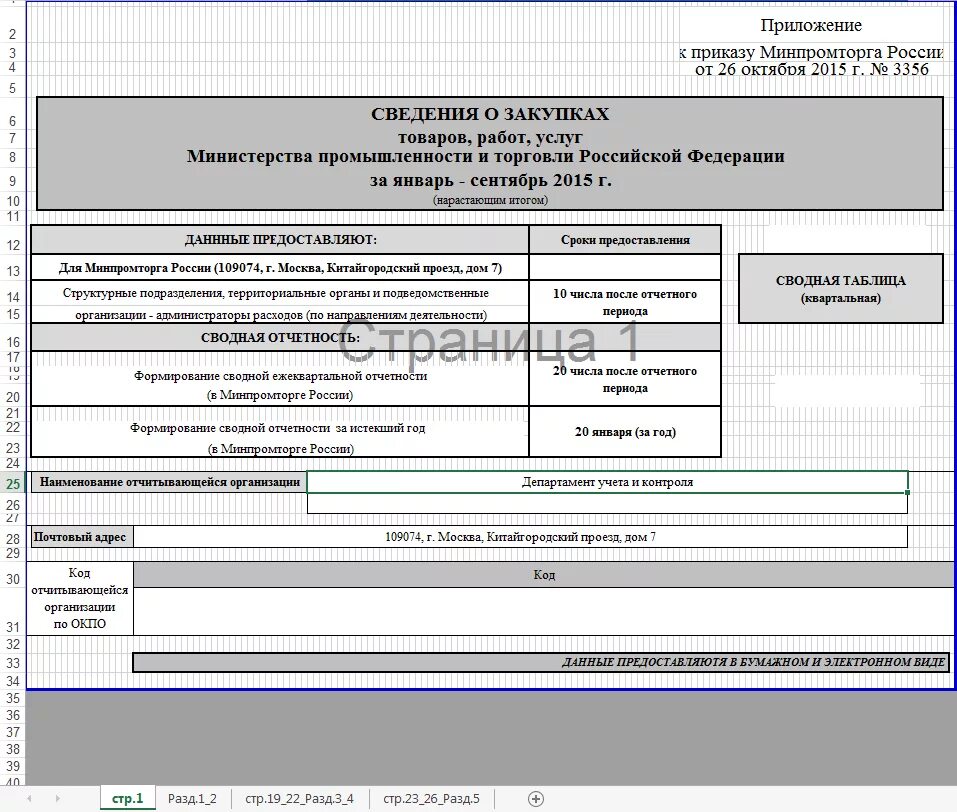Click the Для Минпромторга России address cell
Screen dimensions: 957x812
(x=280, y=268)
